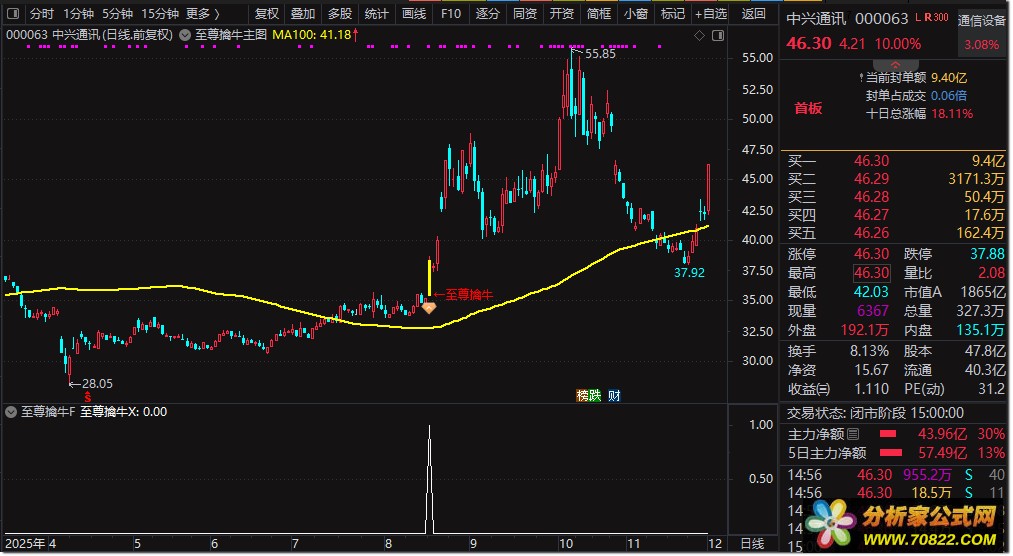The width and height of the screenshot is (1013, 556).
Task: Toggle the 小窗 mini window
Action: [x=635, y=14]
